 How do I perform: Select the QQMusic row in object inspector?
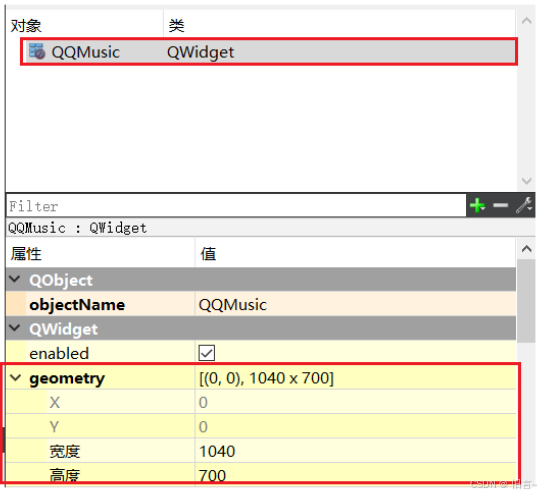pos(269,52)
